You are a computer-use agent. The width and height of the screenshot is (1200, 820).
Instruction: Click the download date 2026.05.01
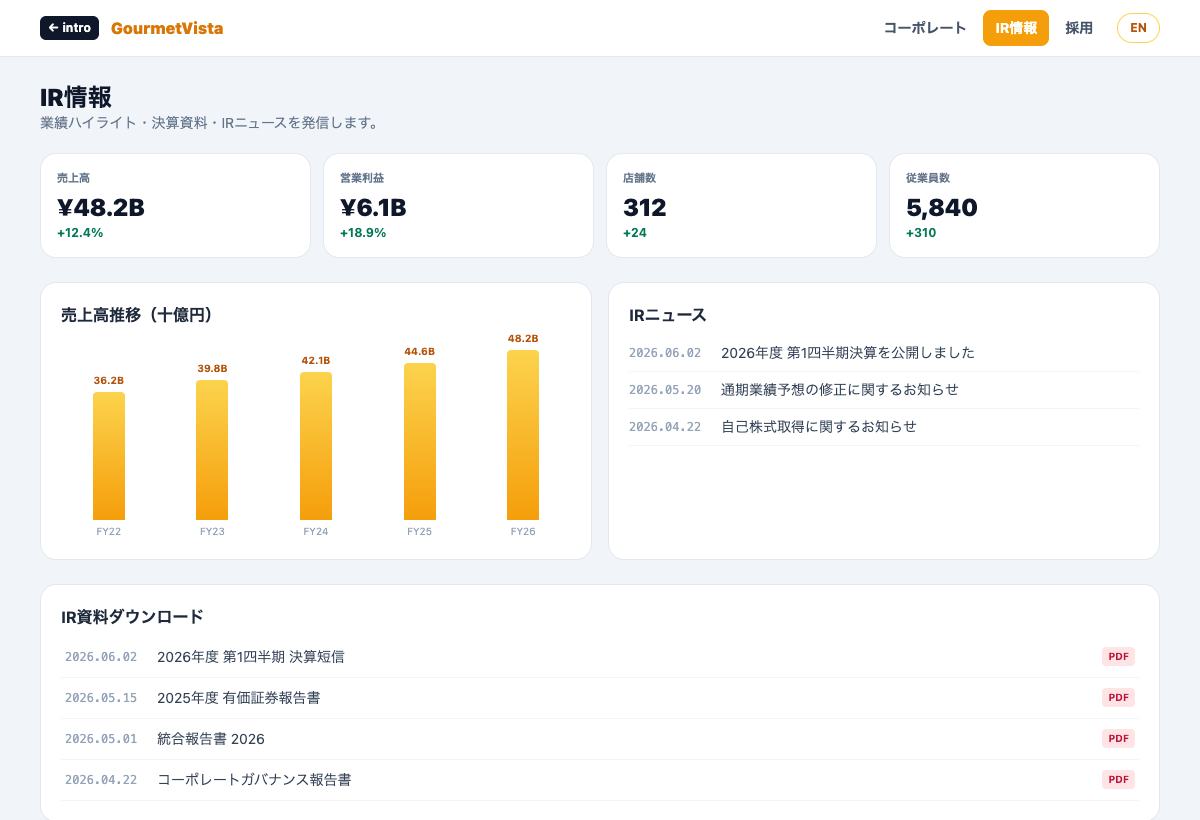point(101,739)
